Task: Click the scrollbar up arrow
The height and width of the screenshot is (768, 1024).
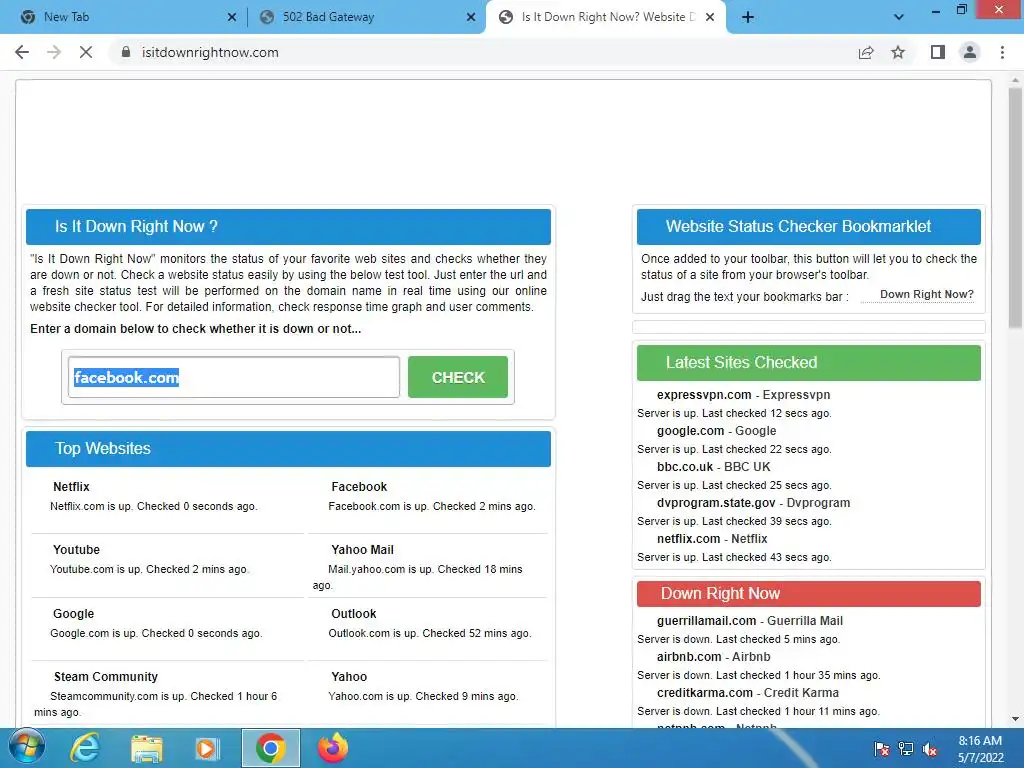Action: pyautogui.click(x=1015, y=80)
